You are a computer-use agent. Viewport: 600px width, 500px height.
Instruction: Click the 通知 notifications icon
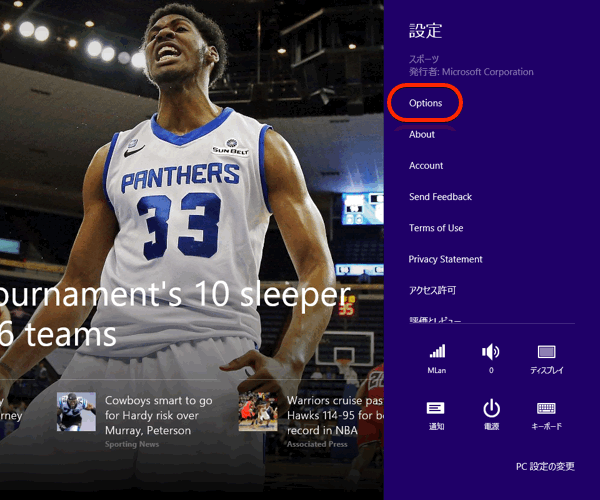coord(437,409)
